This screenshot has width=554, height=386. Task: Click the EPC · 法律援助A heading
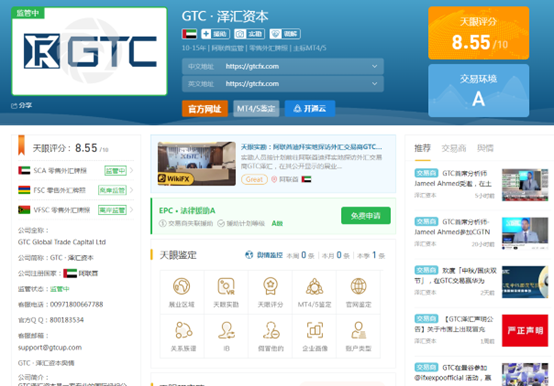[x=187, y=210]
